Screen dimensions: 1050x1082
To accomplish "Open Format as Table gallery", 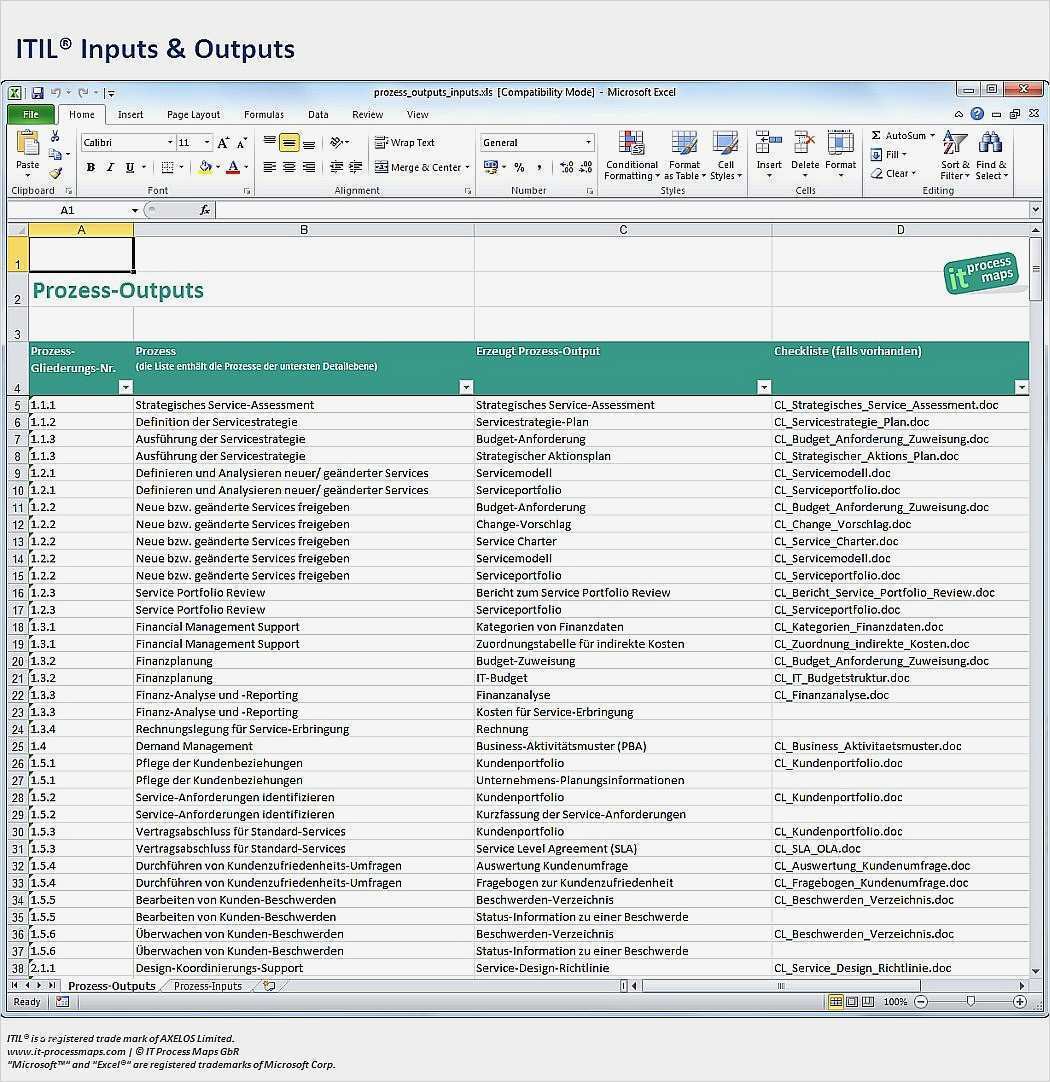I will point(684,155).
